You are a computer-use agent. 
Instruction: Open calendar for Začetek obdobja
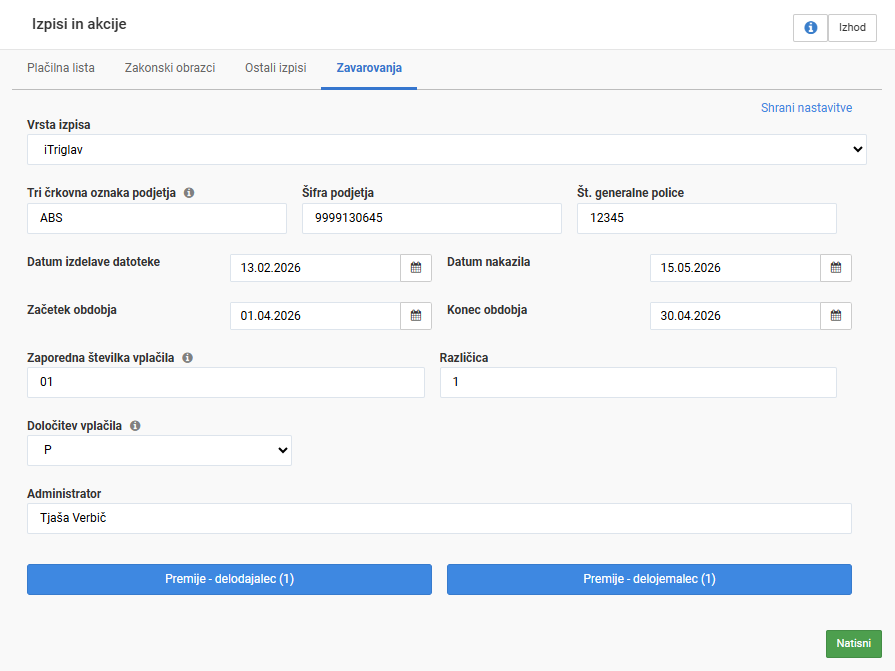coord(416,316)
